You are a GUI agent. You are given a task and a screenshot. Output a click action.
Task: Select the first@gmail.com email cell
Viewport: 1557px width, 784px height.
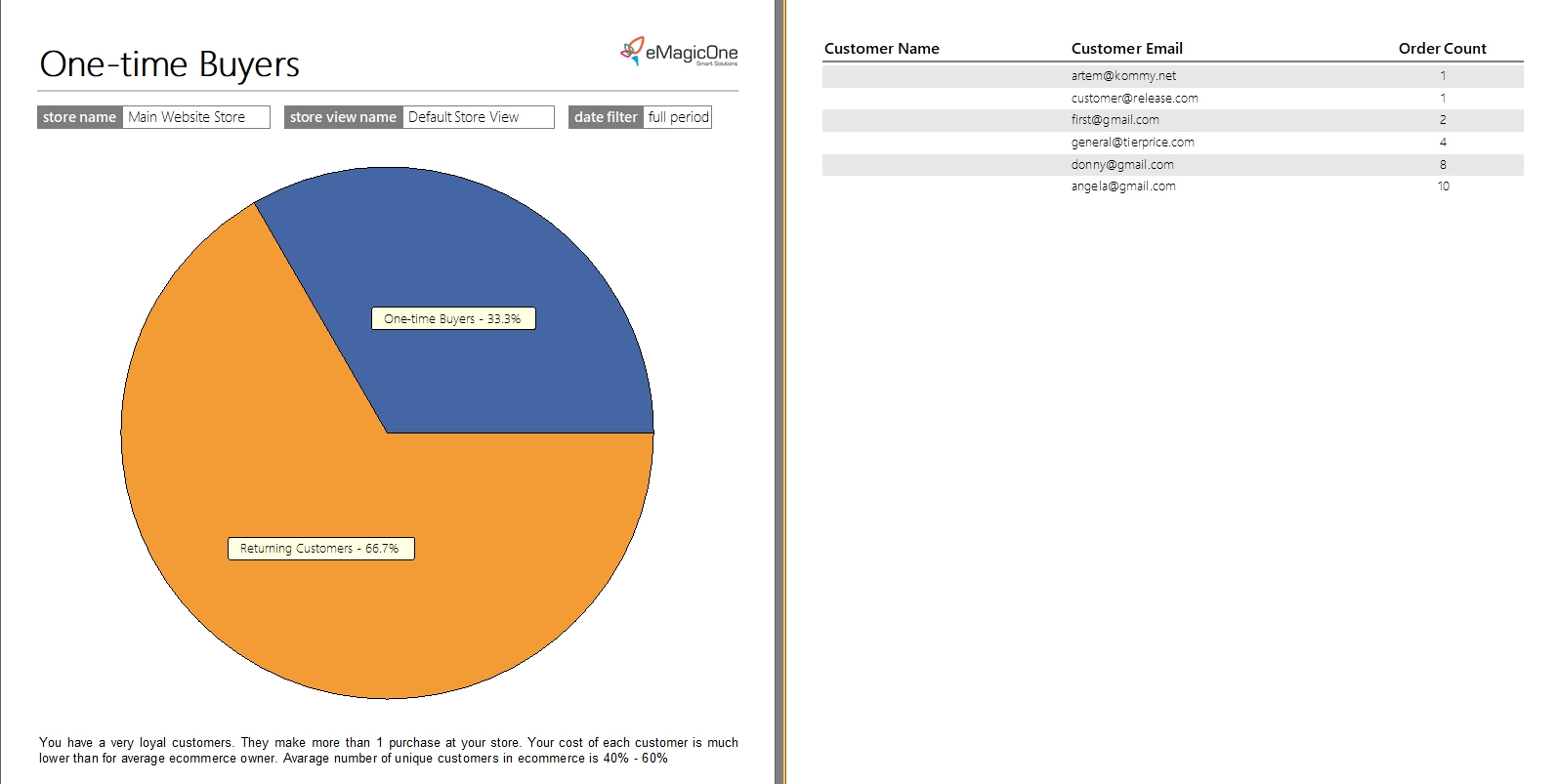(x=1115, y=120)
